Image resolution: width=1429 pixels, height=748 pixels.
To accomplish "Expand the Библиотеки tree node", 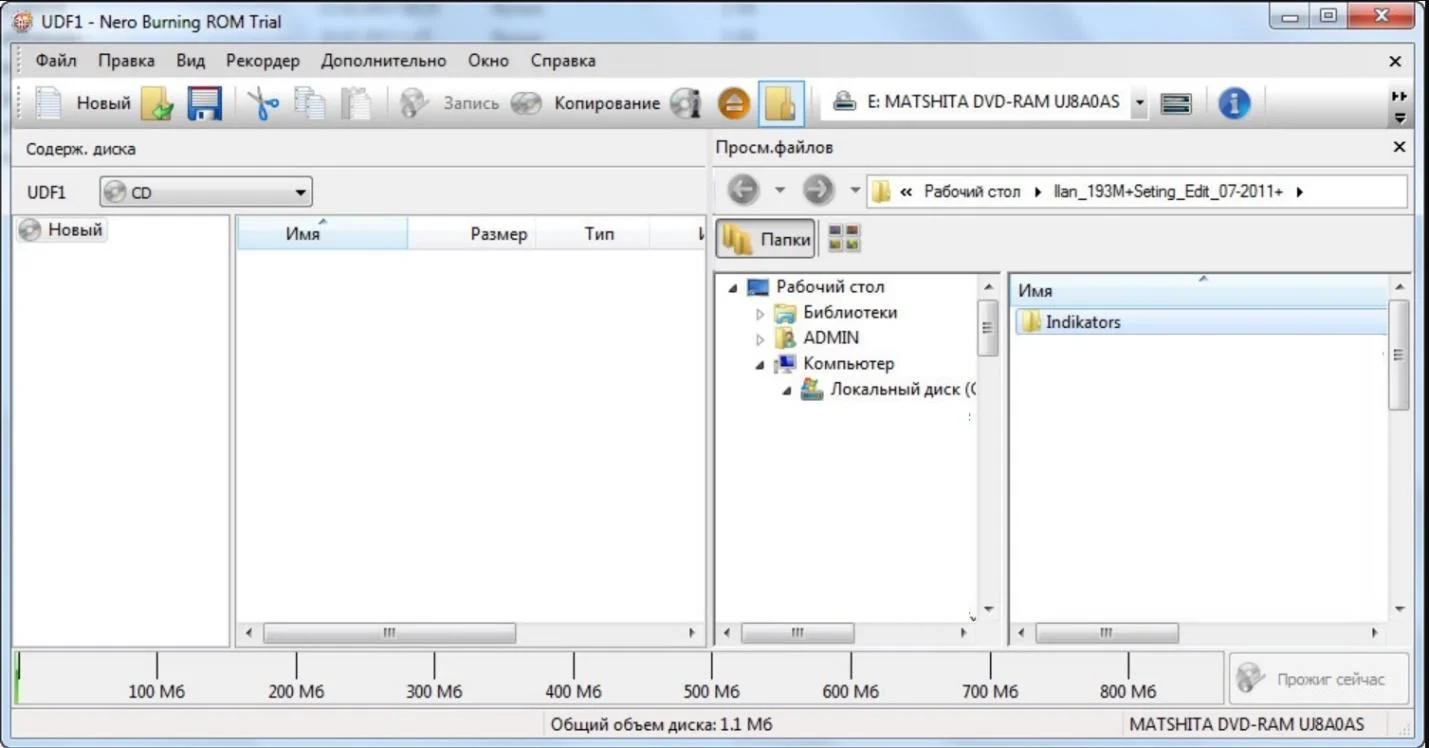I will pyautogui.click(x=760, y=313).
